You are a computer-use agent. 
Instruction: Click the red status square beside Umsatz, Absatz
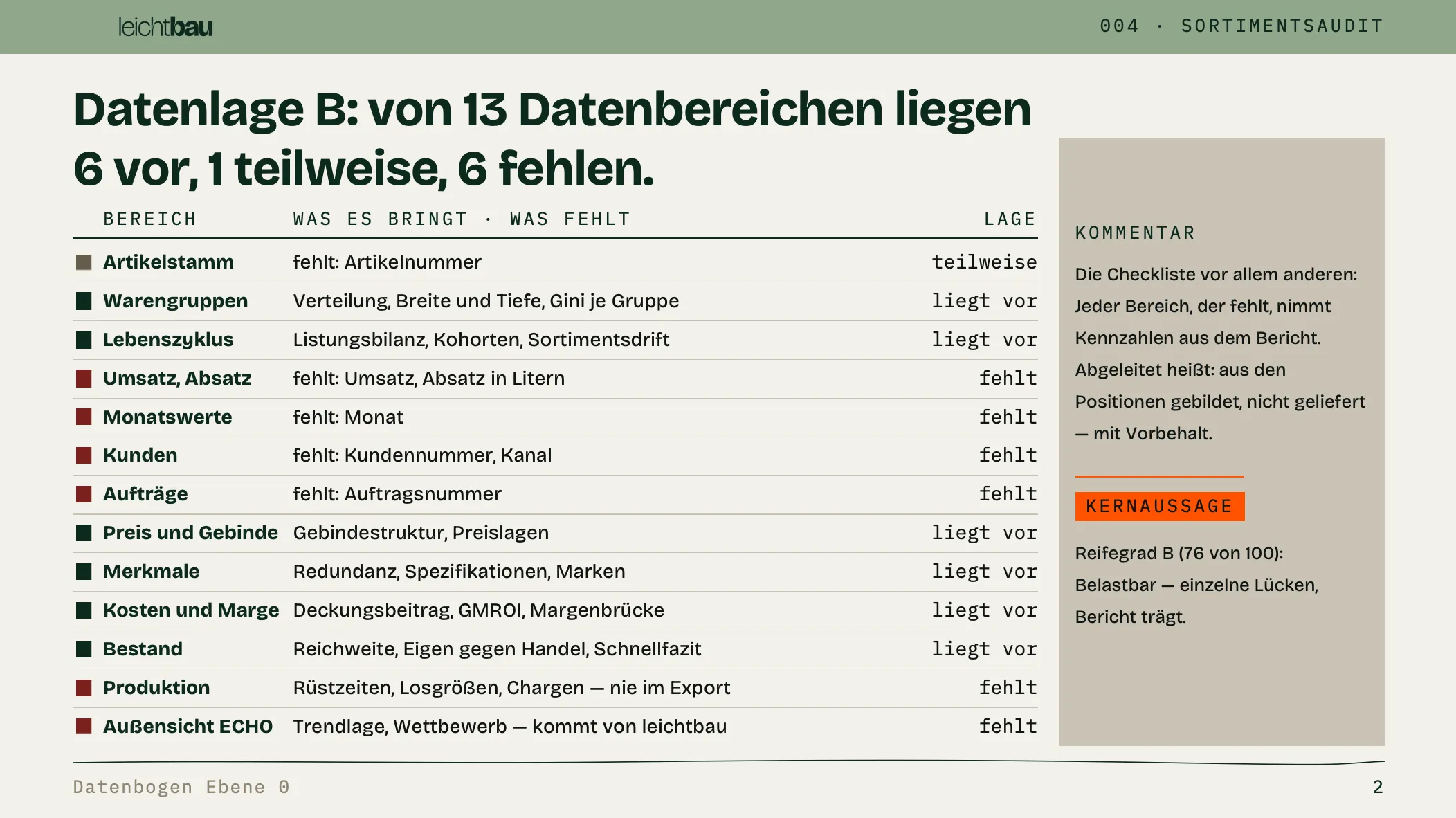pyautogui.click(x=84, y=379)
